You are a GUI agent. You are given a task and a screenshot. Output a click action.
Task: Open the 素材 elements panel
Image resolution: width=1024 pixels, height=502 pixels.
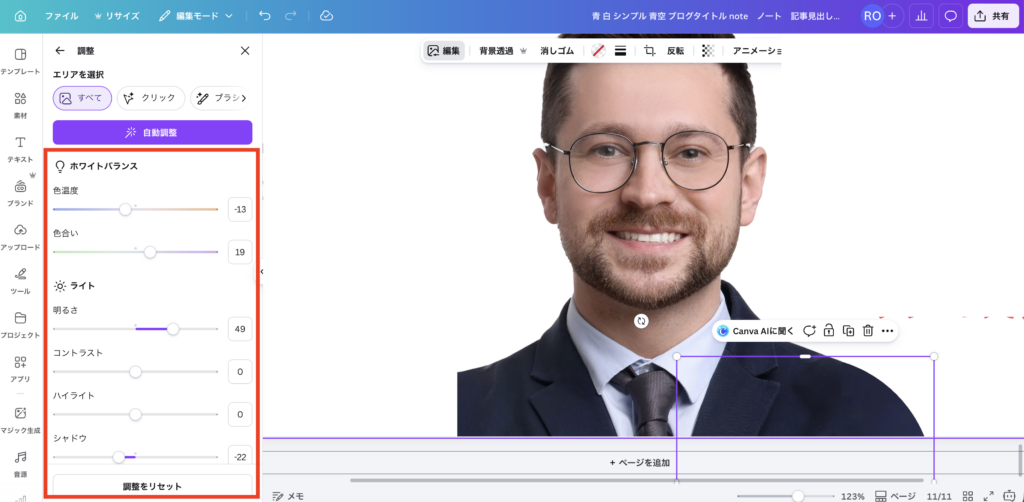[x=20, y=104]
